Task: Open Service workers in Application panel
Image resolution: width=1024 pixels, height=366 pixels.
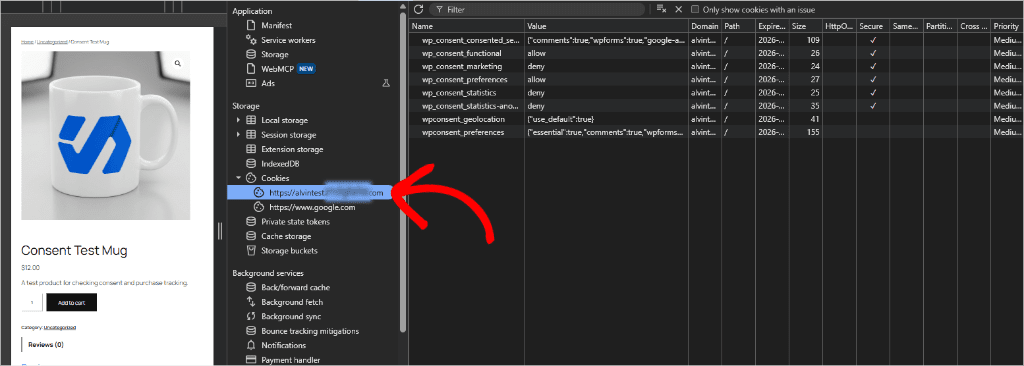Action: tap(288, 40)
